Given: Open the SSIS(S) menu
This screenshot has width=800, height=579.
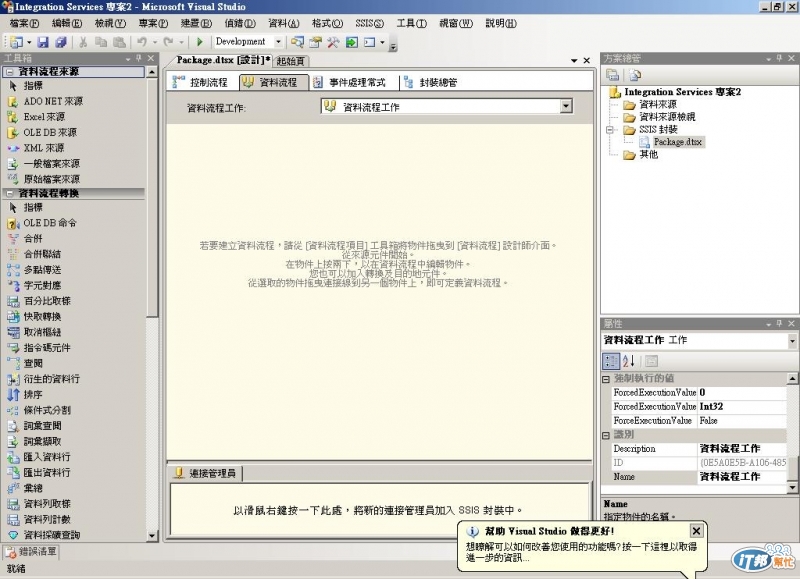Looking at the screenshot, I should 369,23.
